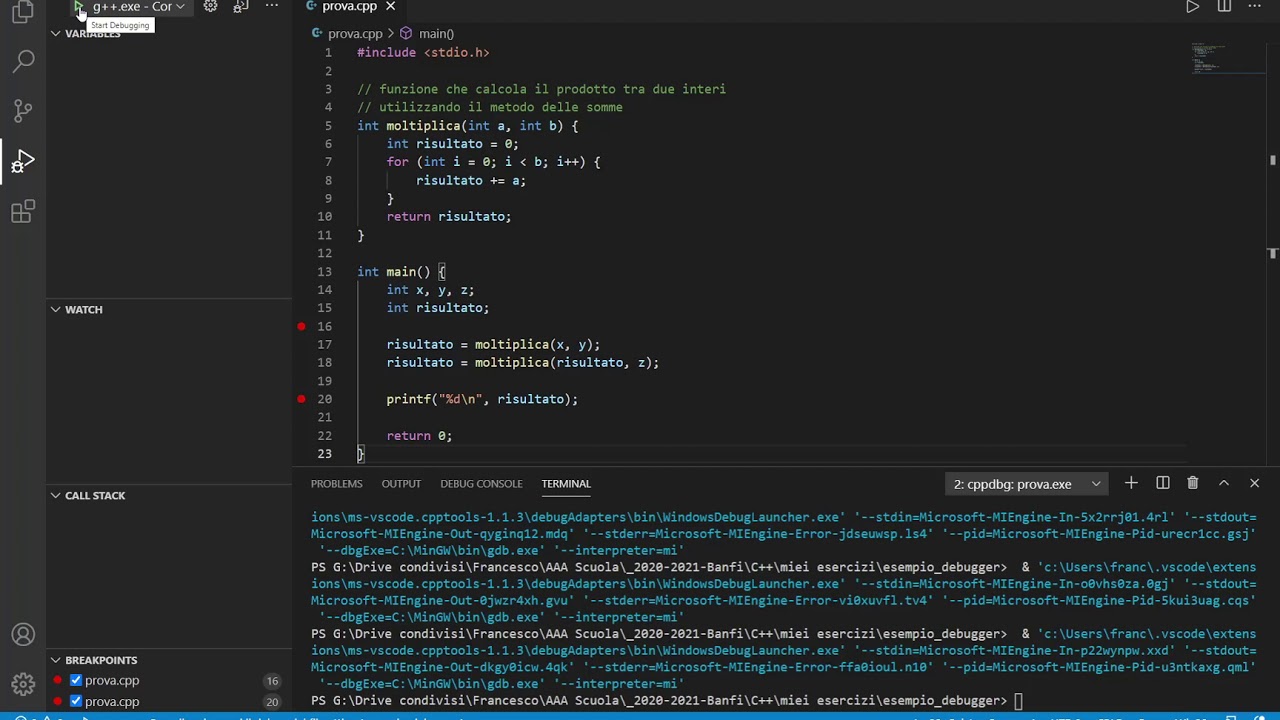Open the Extensions view
1280x720 pixels.
23,211
